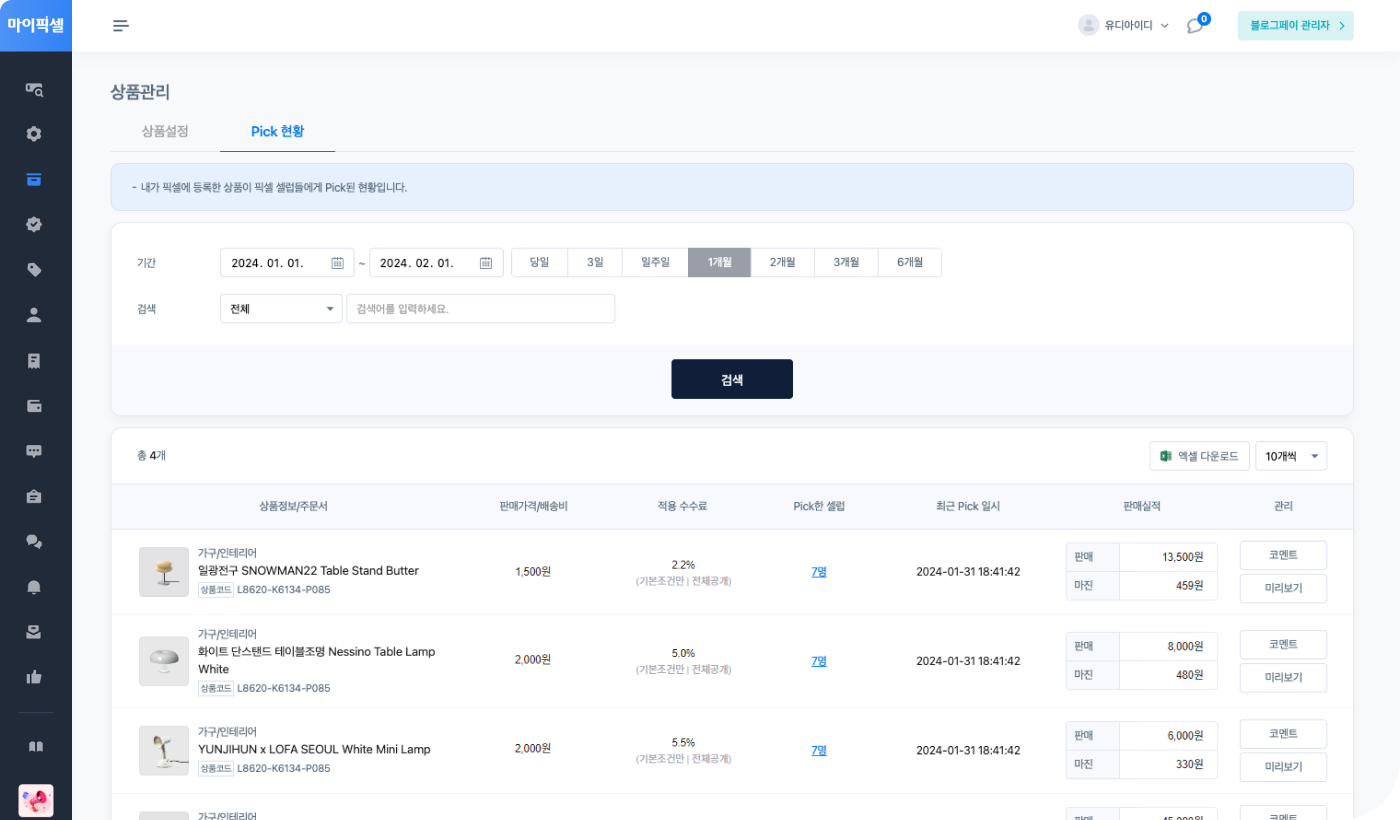Open the chat messages icon in header
This screenshot has width=1400, height=820.
point(1195,26)
